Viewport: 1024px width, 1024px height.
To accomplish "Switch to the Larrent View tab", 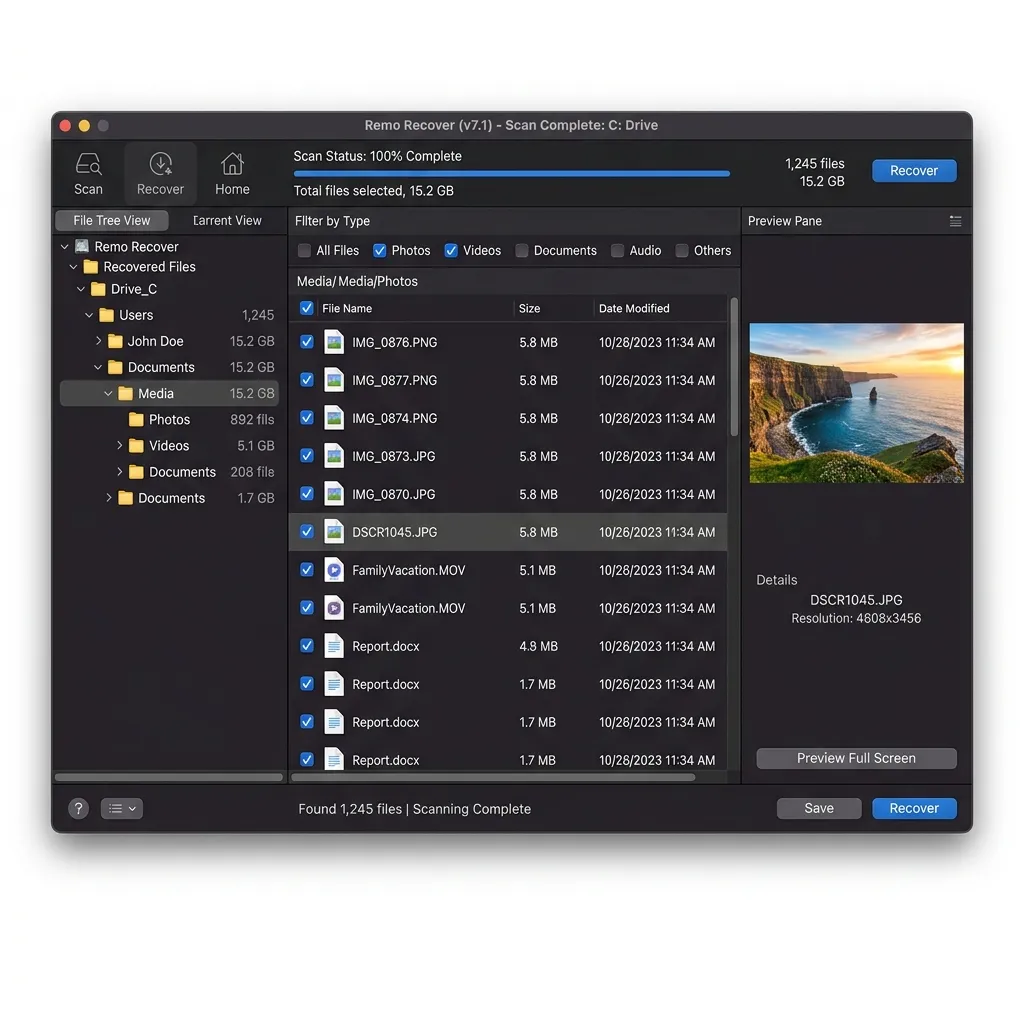I will [x=227, y=221].
